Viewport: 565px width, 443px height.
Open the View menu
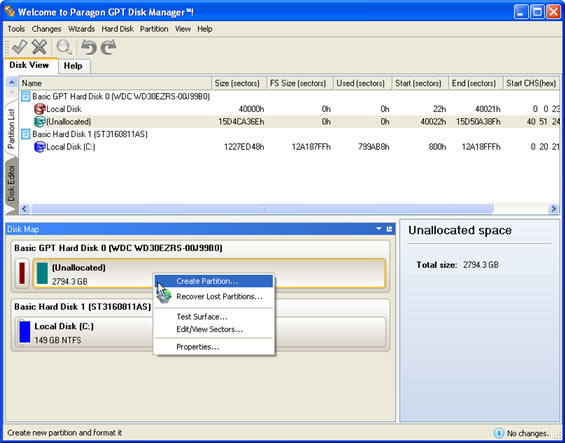click(183, 29)
